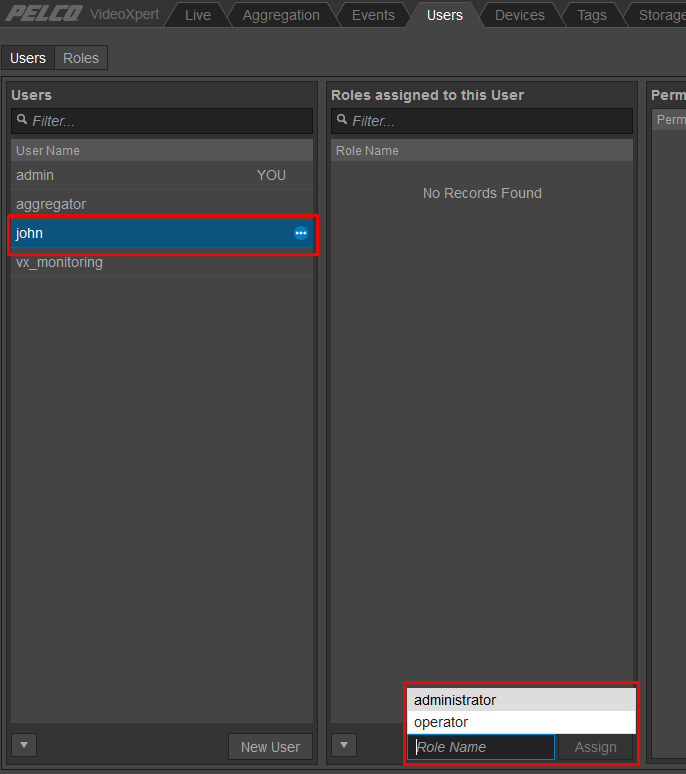This screenshot has height=774, width=686.
Task: Select the aggregator user row
Action: 162,204
